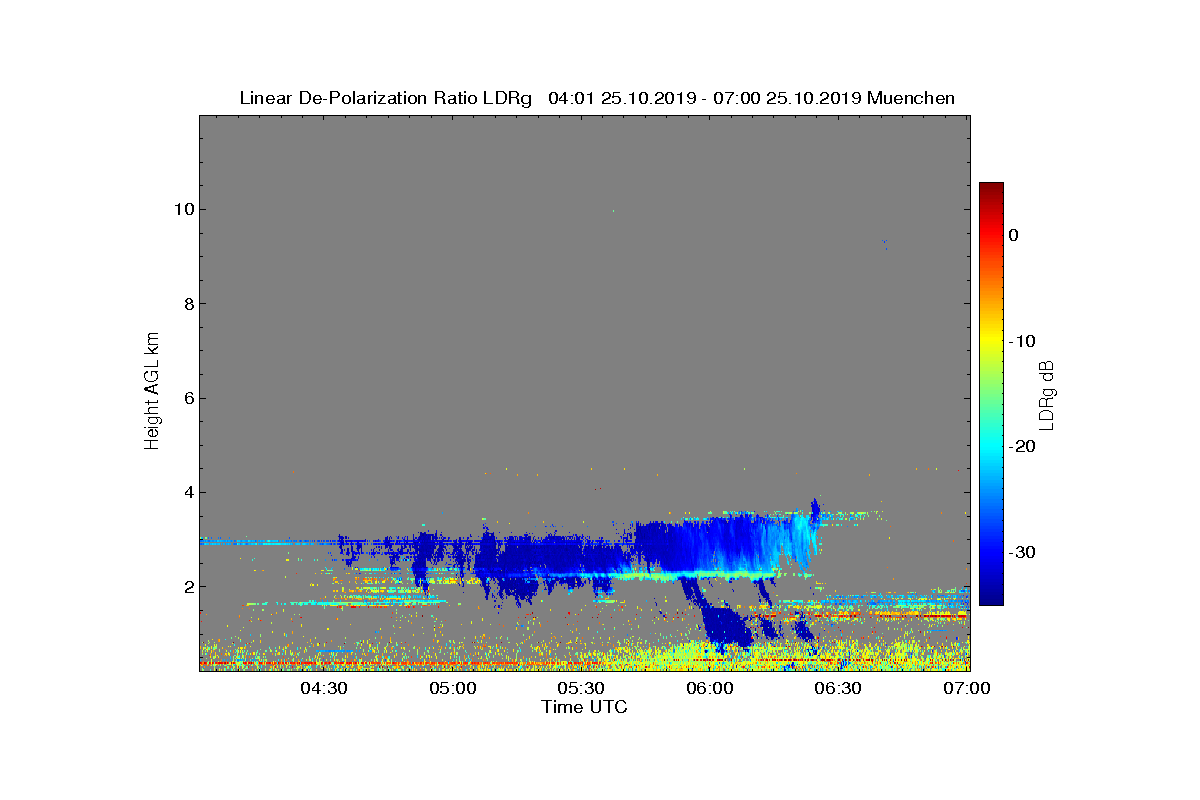Click the colorbar label '-10'
The height and width of the screenshot is (800, 1200).
coord(1020,341)
